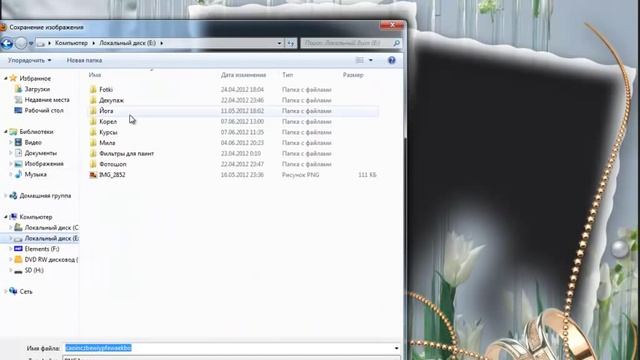Select the Декупаж folder icon
Screen dimensions: 640x360
coord(93,100)
